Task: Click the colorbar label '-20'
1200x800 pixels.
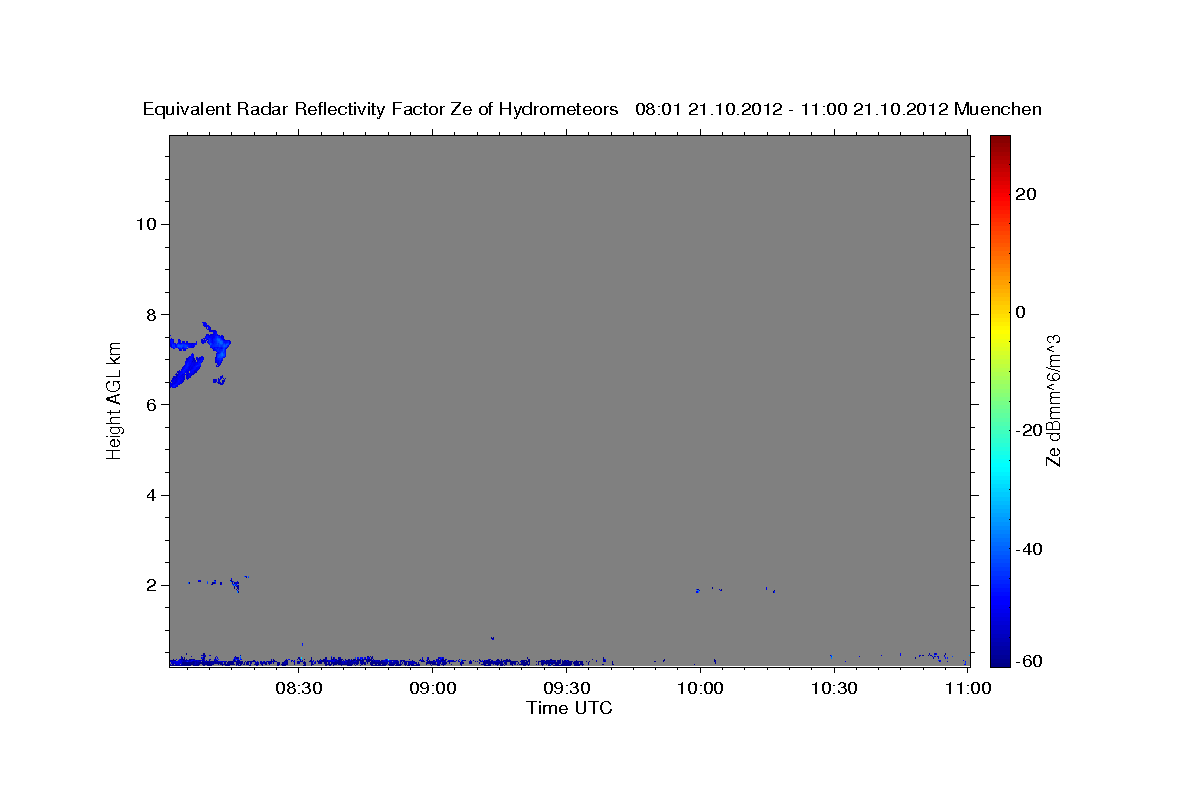Action: point(1029,430)
